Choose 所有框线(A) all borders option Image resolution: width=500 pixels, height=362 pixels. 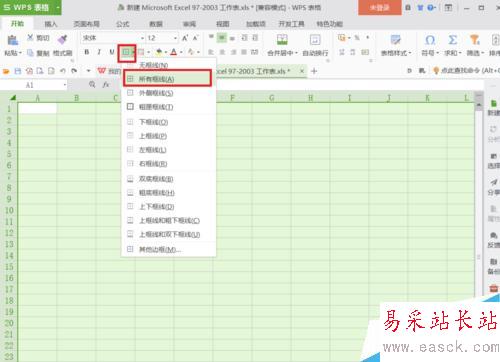pos(167,79)
